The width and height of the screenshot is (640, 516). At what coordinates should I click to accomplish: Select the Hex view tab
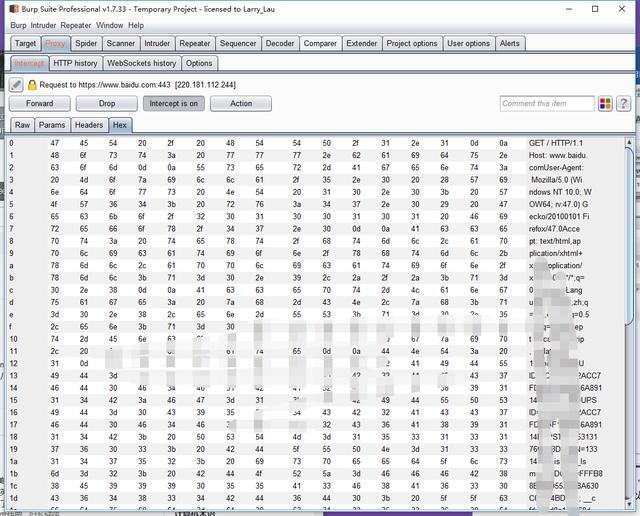click(120, 125)
